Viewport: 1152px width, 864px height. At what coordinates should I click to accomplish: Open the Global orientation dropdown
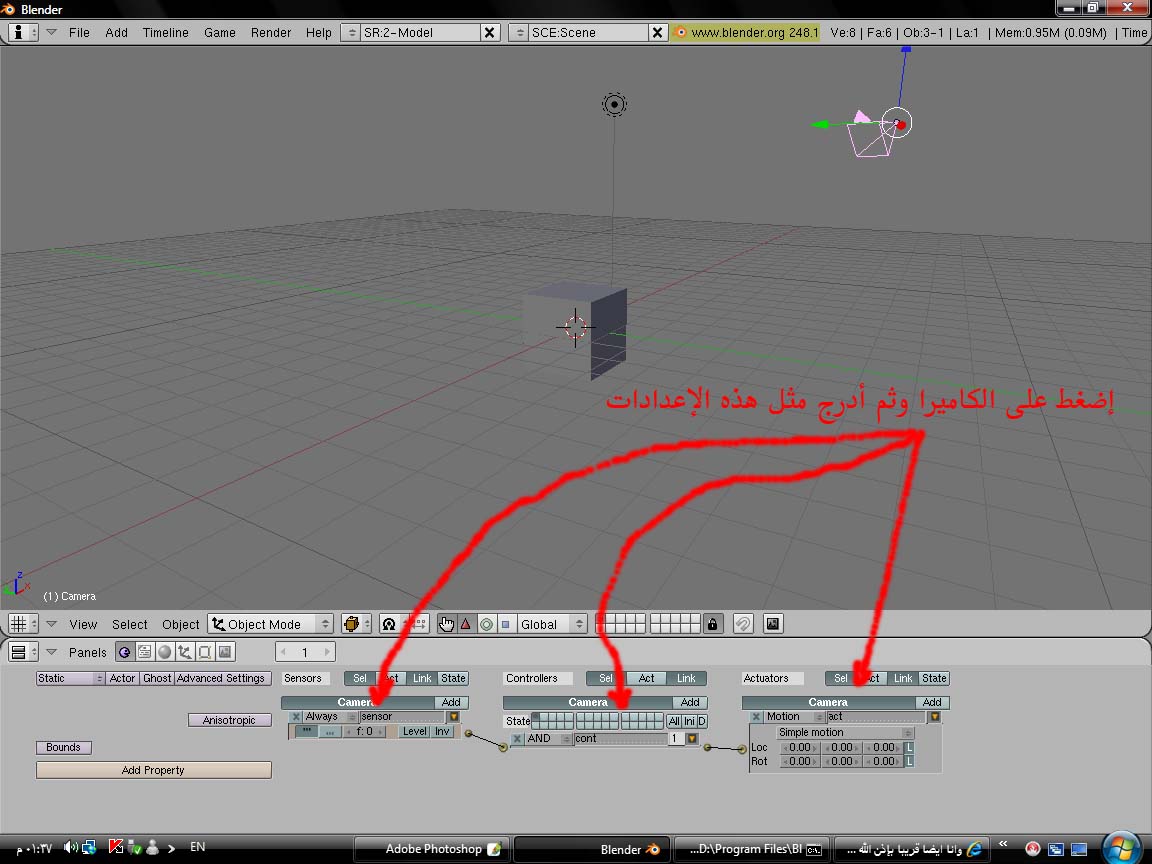552,624
